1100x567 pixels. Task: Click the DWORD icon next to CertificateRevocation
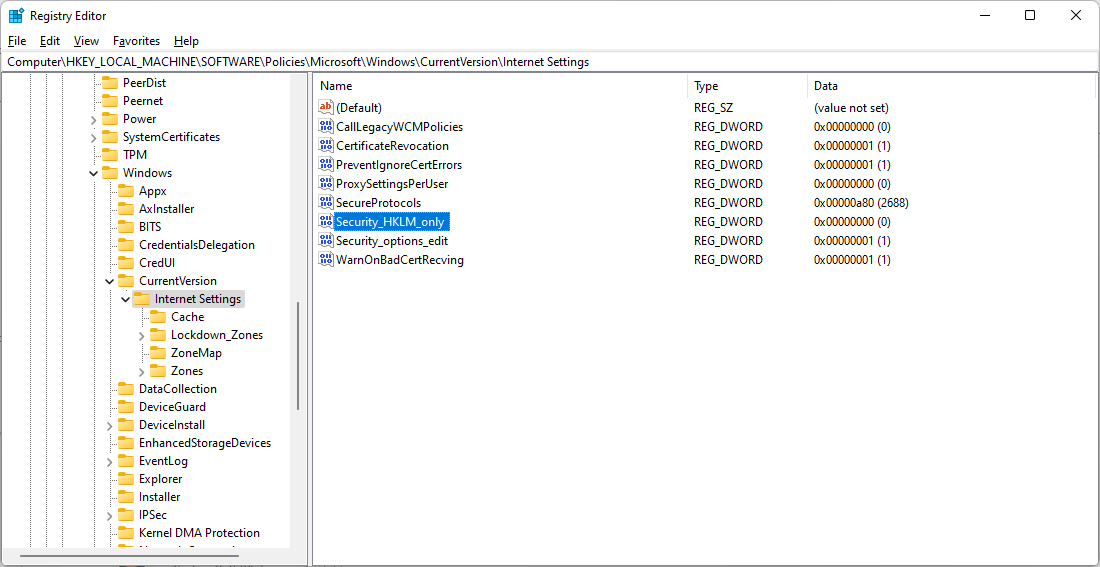[x=326, y=146]
